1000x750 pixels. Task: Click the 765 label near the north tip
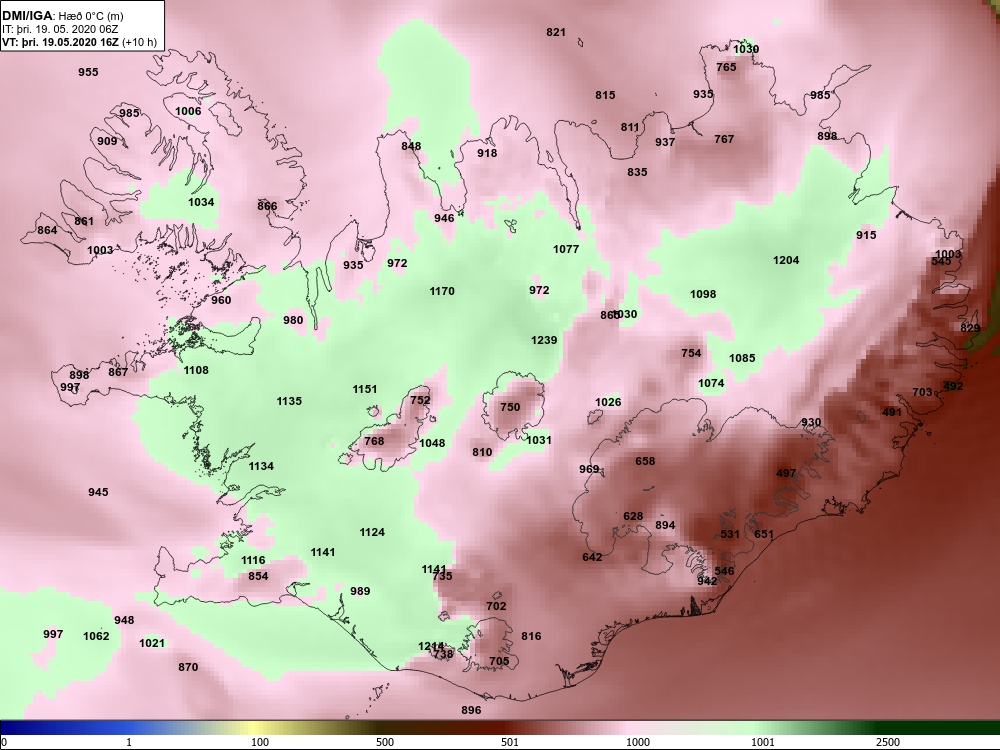pyautogui.click(x=726, y=68)
